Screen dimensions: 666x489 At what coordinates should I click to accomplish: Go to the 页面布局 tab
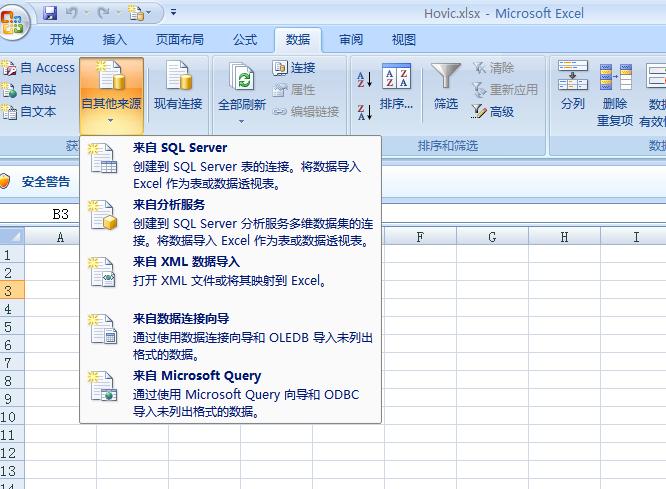click(x=180, y=40)
